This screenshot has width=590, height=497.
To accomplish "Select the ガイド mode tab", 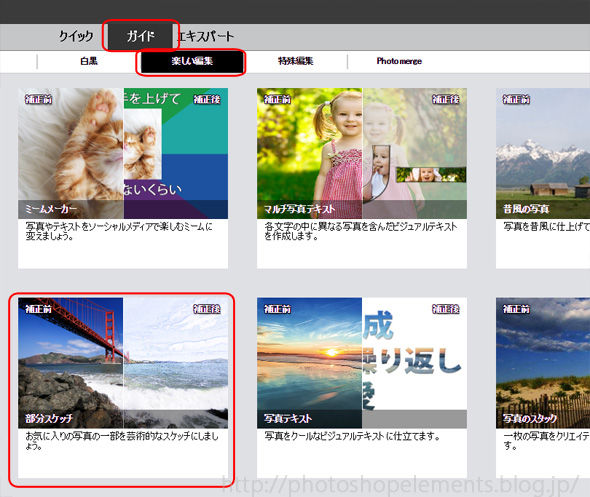I will pyautogui.click(x=140, y=36).
